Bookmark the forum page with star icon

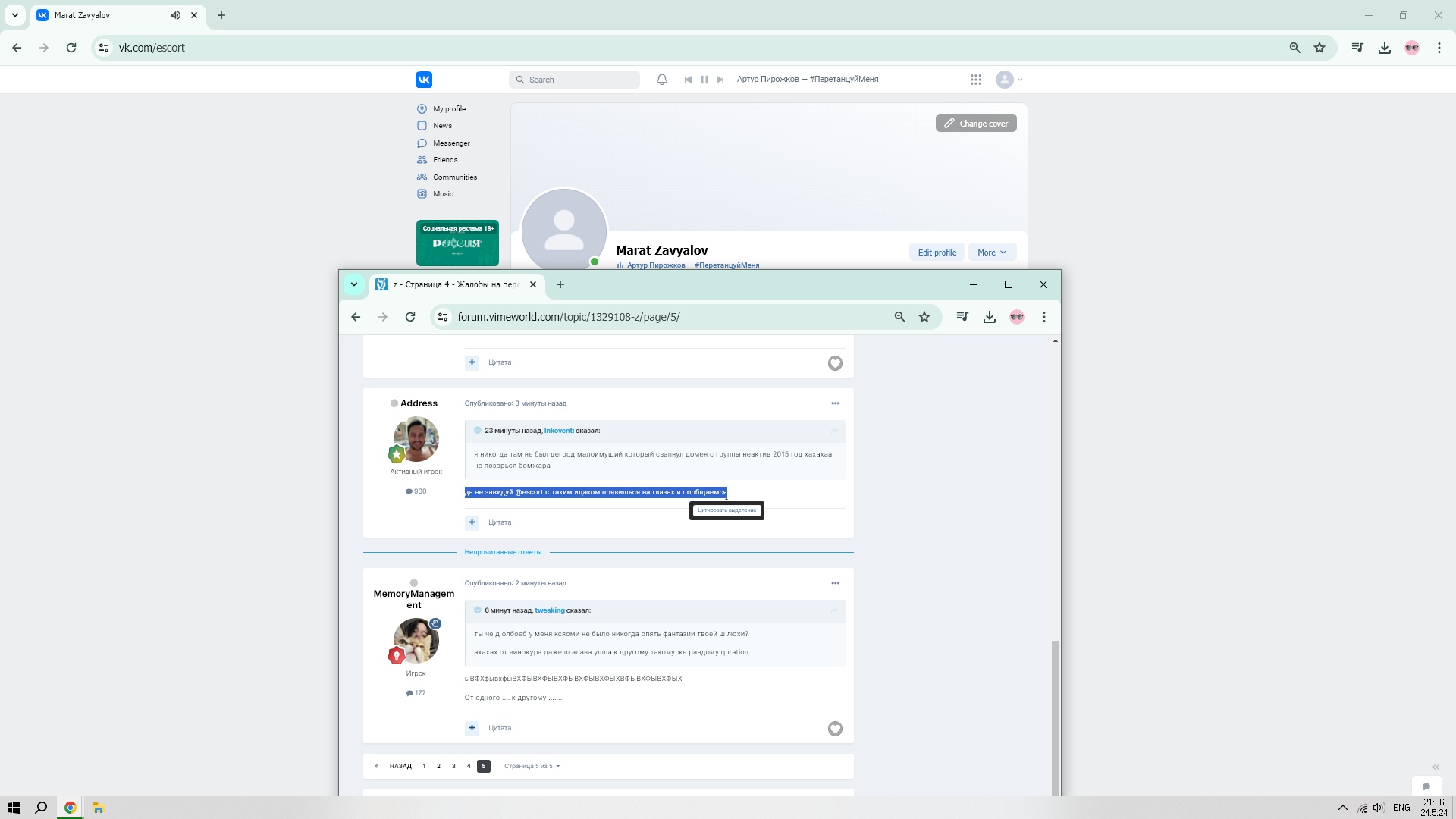coord(924,317)
